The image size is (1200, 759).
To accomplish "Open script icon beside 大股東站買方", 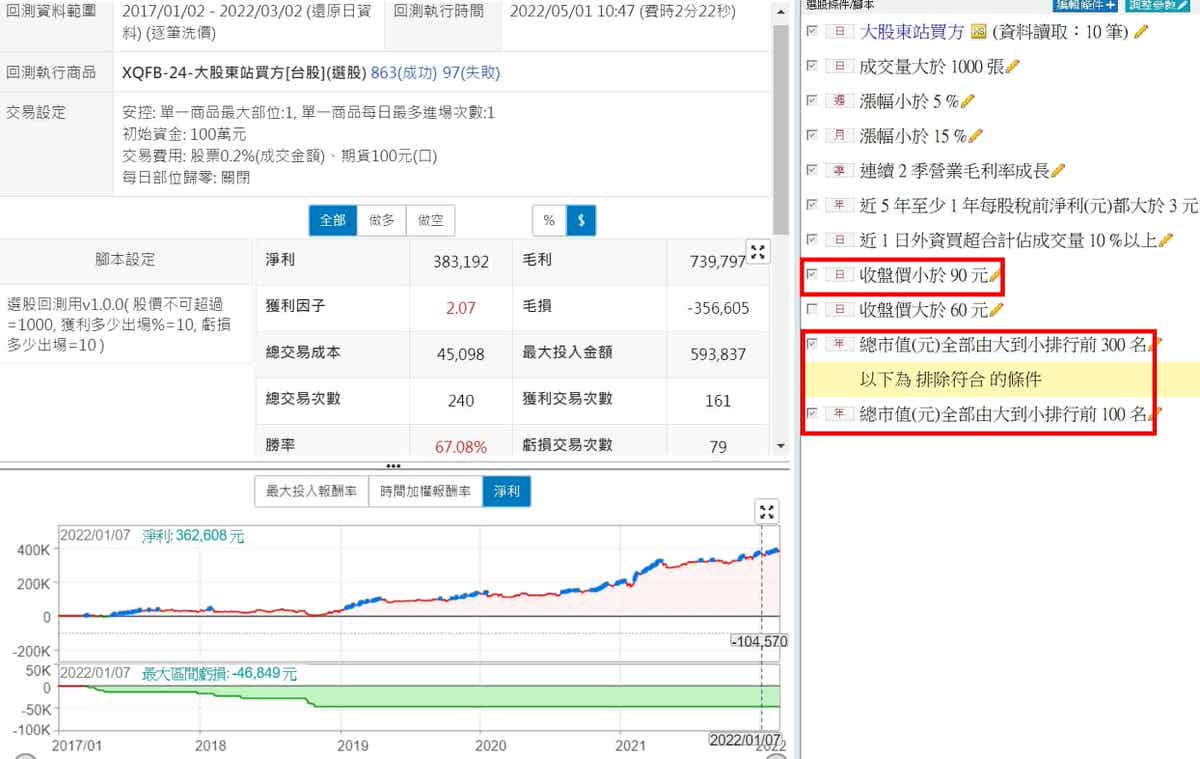I will 978,32.
